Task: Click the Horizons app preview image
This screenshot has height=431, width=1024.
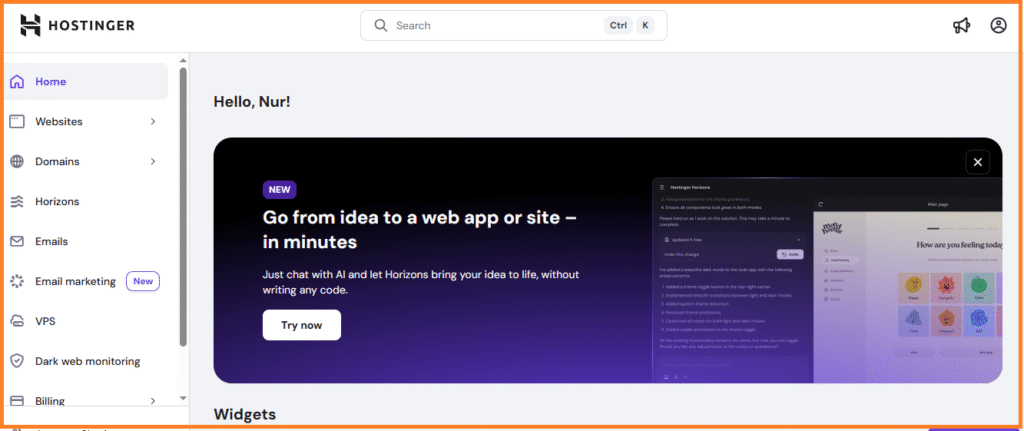Action: pos(825,280)
